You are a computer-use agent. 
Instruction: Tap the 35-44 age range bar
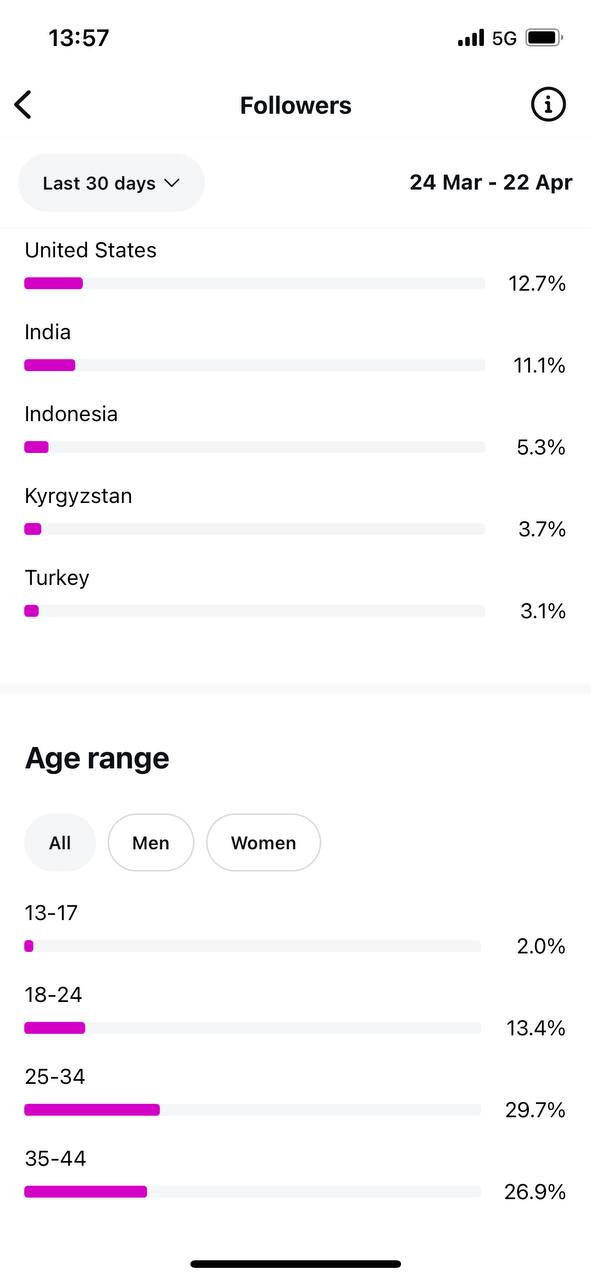[x=252, y=1191]
